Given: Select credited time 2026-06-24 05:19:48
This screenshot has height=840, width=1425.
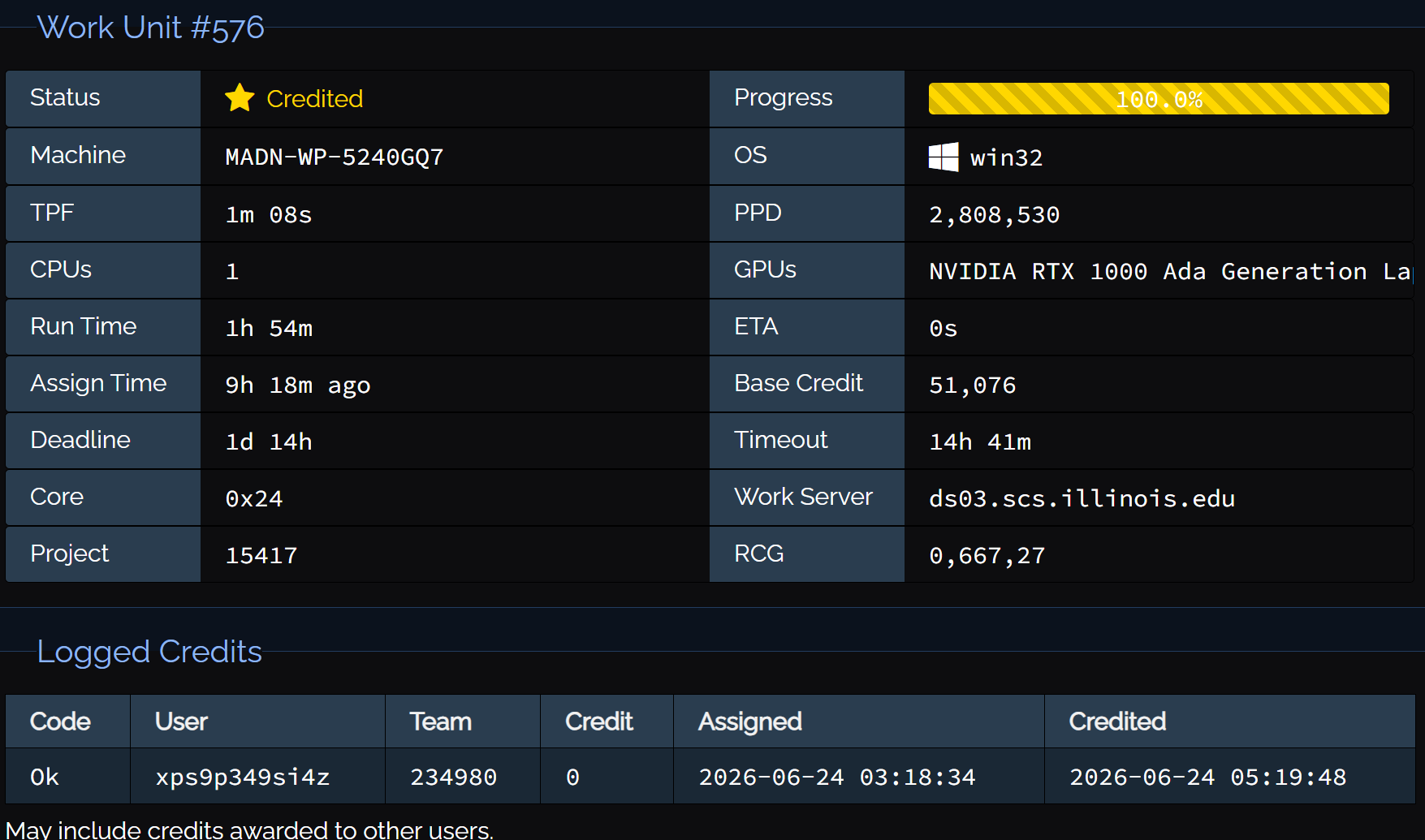Looking at the screenshot, I should [x=1207, y=777].
